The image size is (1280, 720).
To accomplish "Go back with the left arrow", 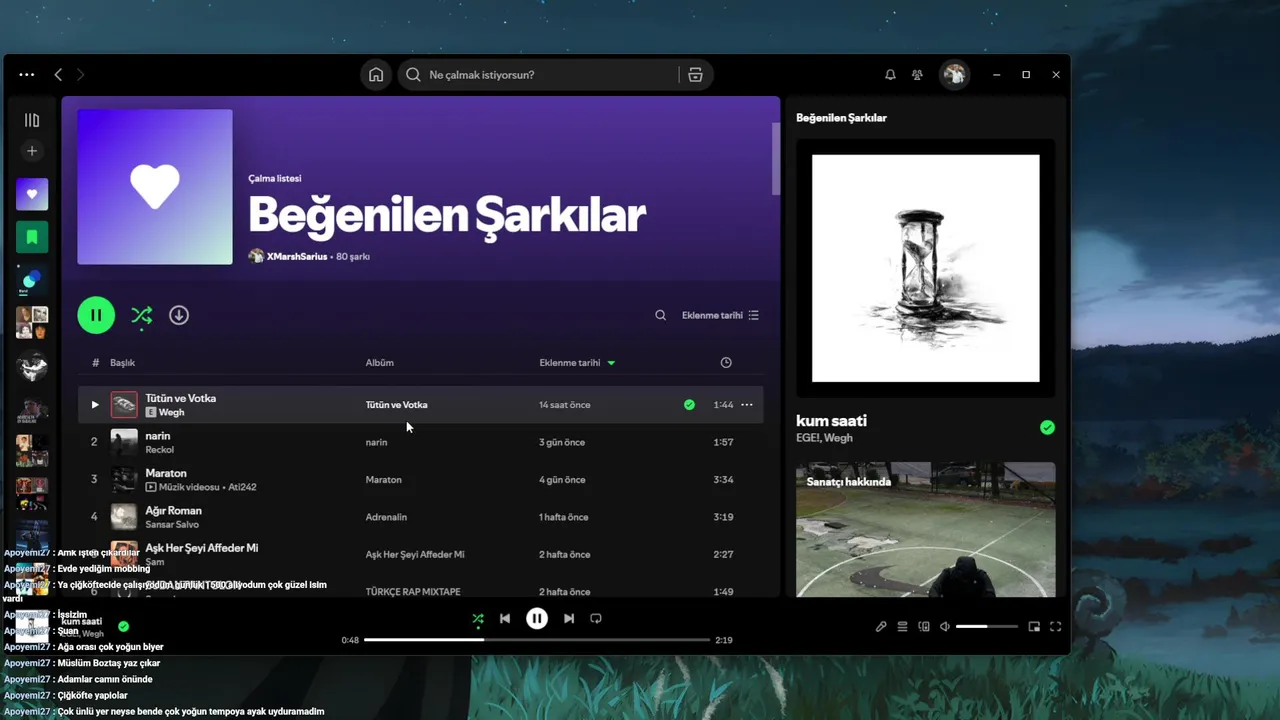I will tap(58, 75).
